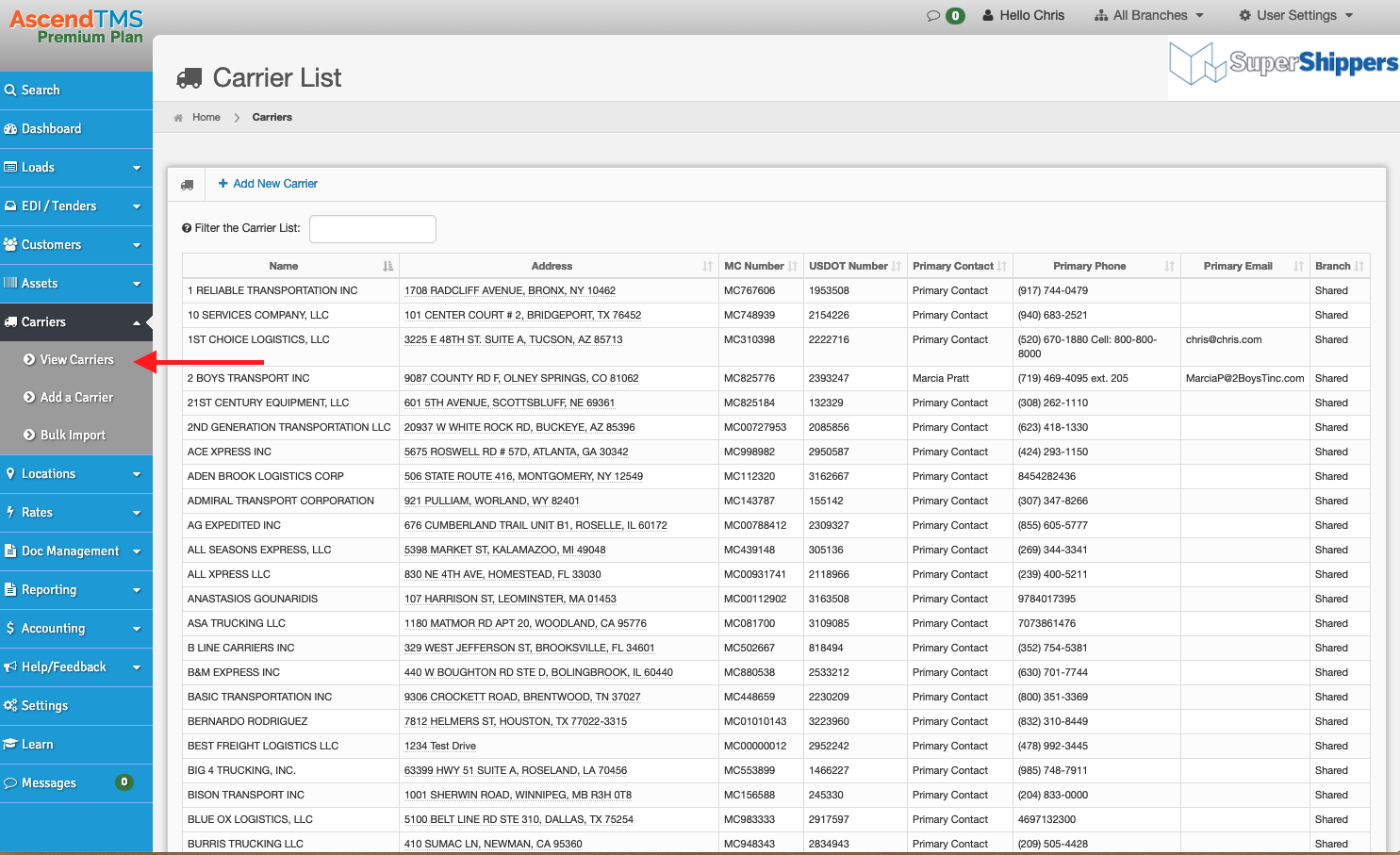The image size is (1400, 855).
Task: Select carrier name 2 BOYS TRANSPORT INC
Action: (249, 379)
